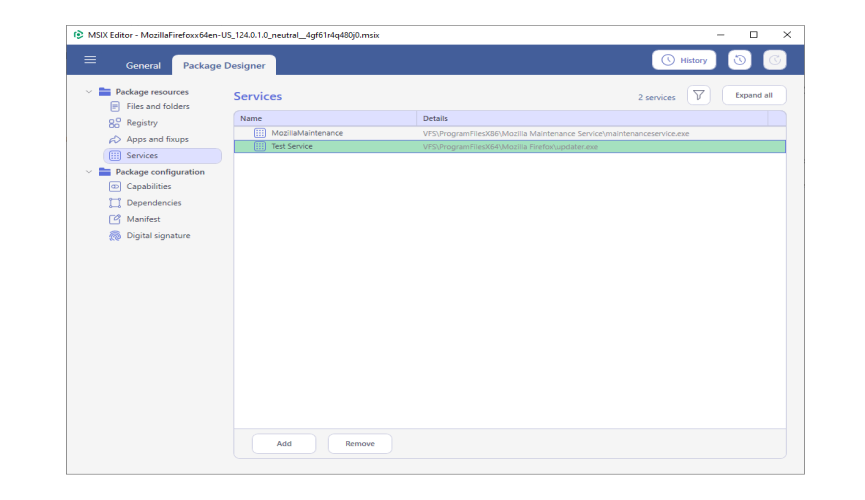The image size is (865, 500).
Task: Switch to the General tab
Action: [143, 65]
